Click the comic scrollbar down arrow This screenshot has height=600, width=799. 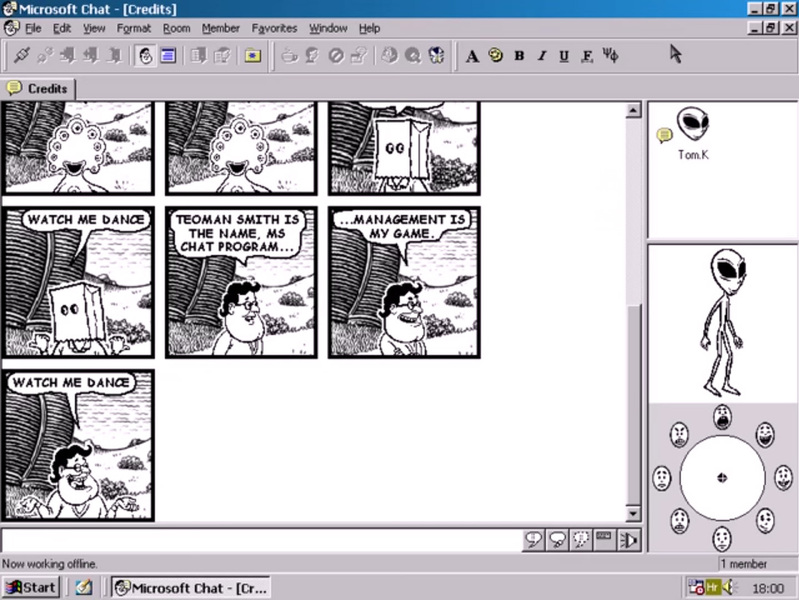pos(633,513)
